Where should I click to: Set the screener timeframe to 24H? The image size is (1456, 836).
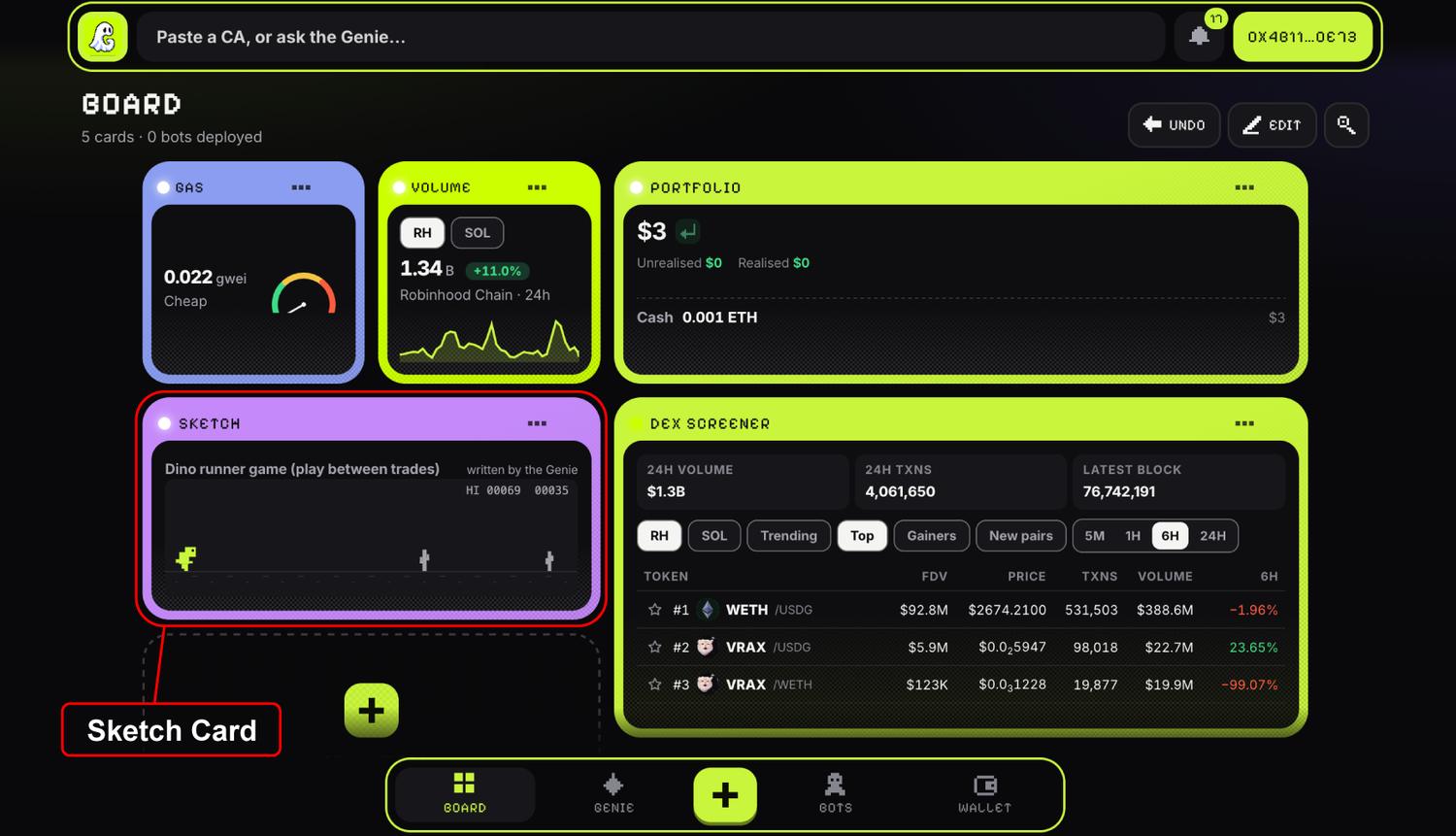click(1213, 536)
